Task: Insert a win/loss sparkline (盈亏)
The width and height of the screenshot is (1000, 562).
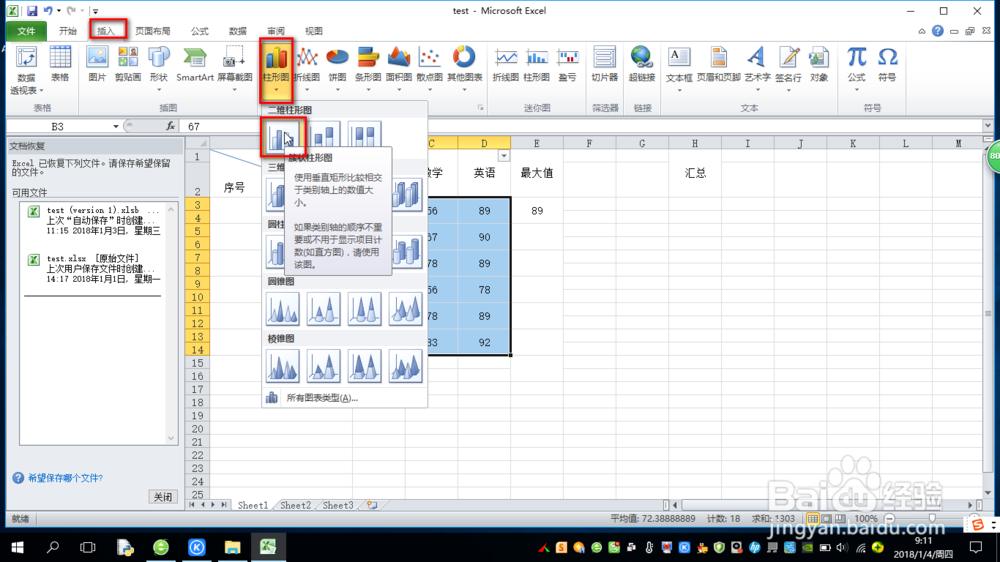Action: [567, 64]
